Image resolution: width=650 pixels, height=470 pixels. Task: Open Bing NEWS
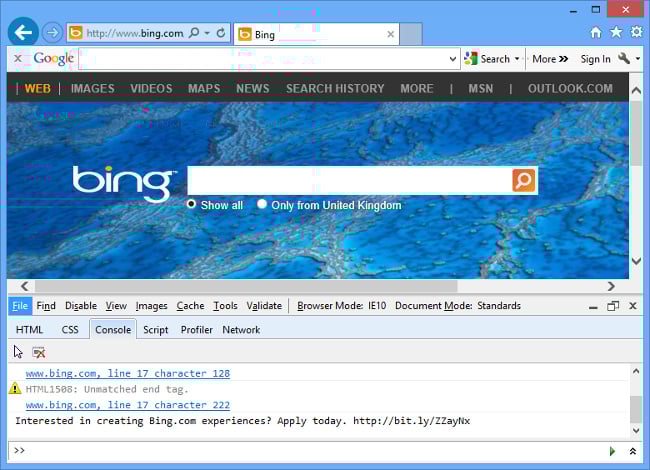[253, 88]
